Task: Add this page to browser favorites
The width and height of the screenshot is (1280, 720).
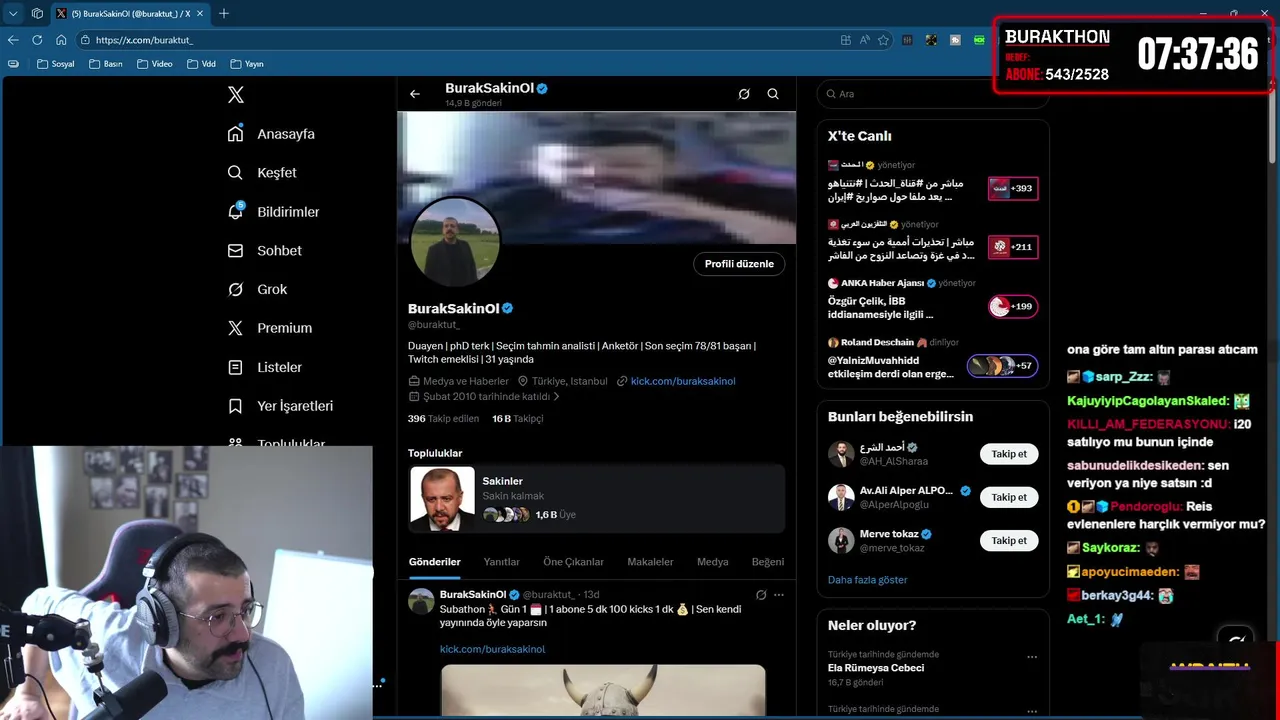Action: click(883, 40)
